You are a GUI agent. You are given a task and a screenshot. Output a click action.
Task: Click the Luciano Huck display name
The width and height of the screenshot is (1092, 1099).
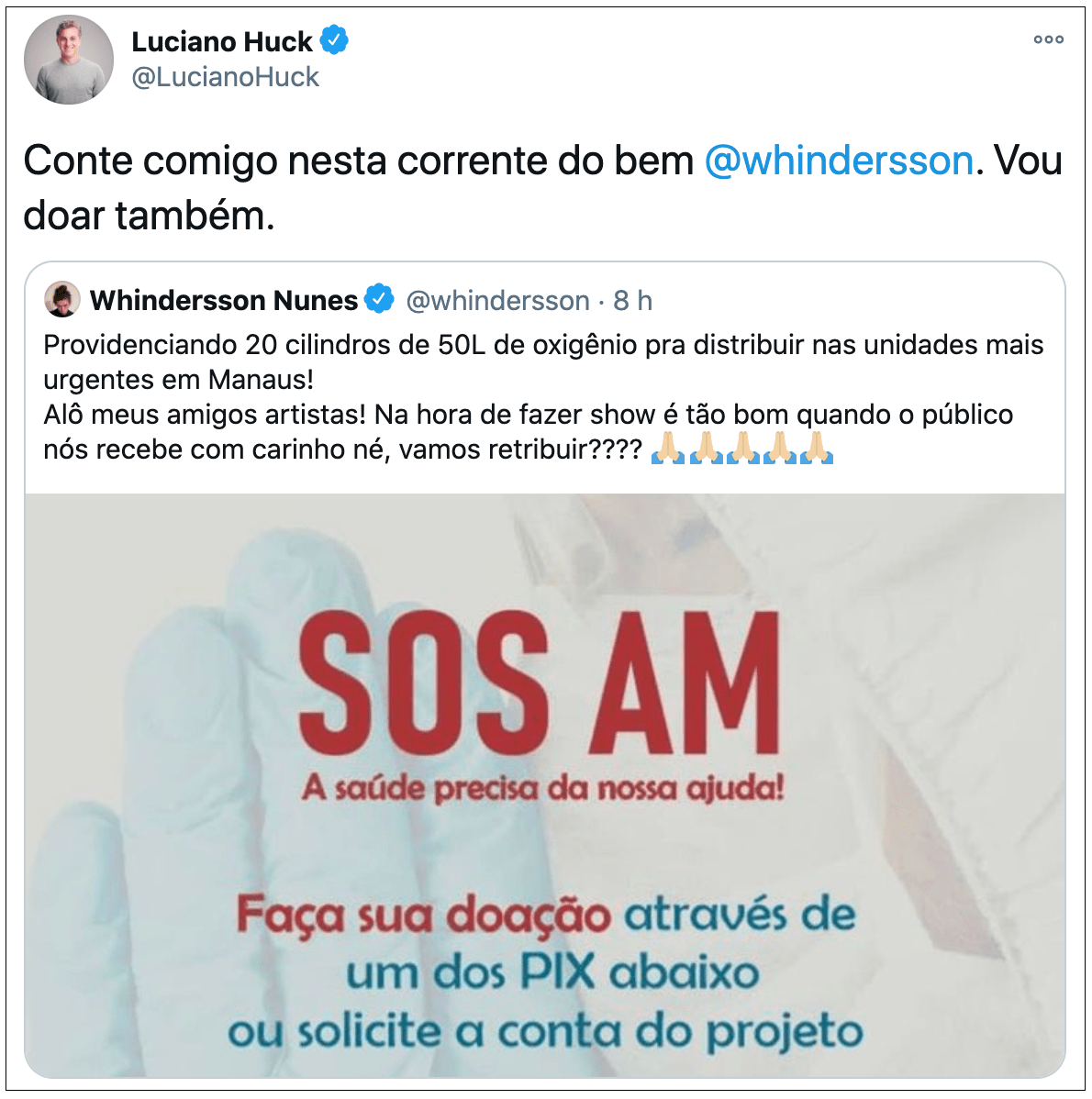click(x=221, y=41)
